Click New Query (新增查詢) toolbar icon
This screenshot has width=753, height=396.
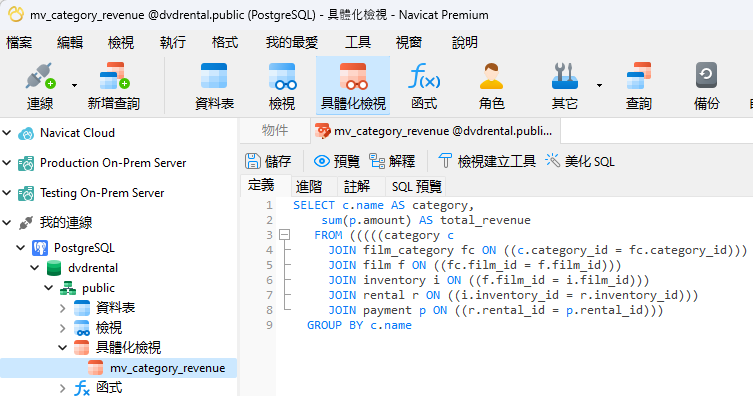click(114, 86)
